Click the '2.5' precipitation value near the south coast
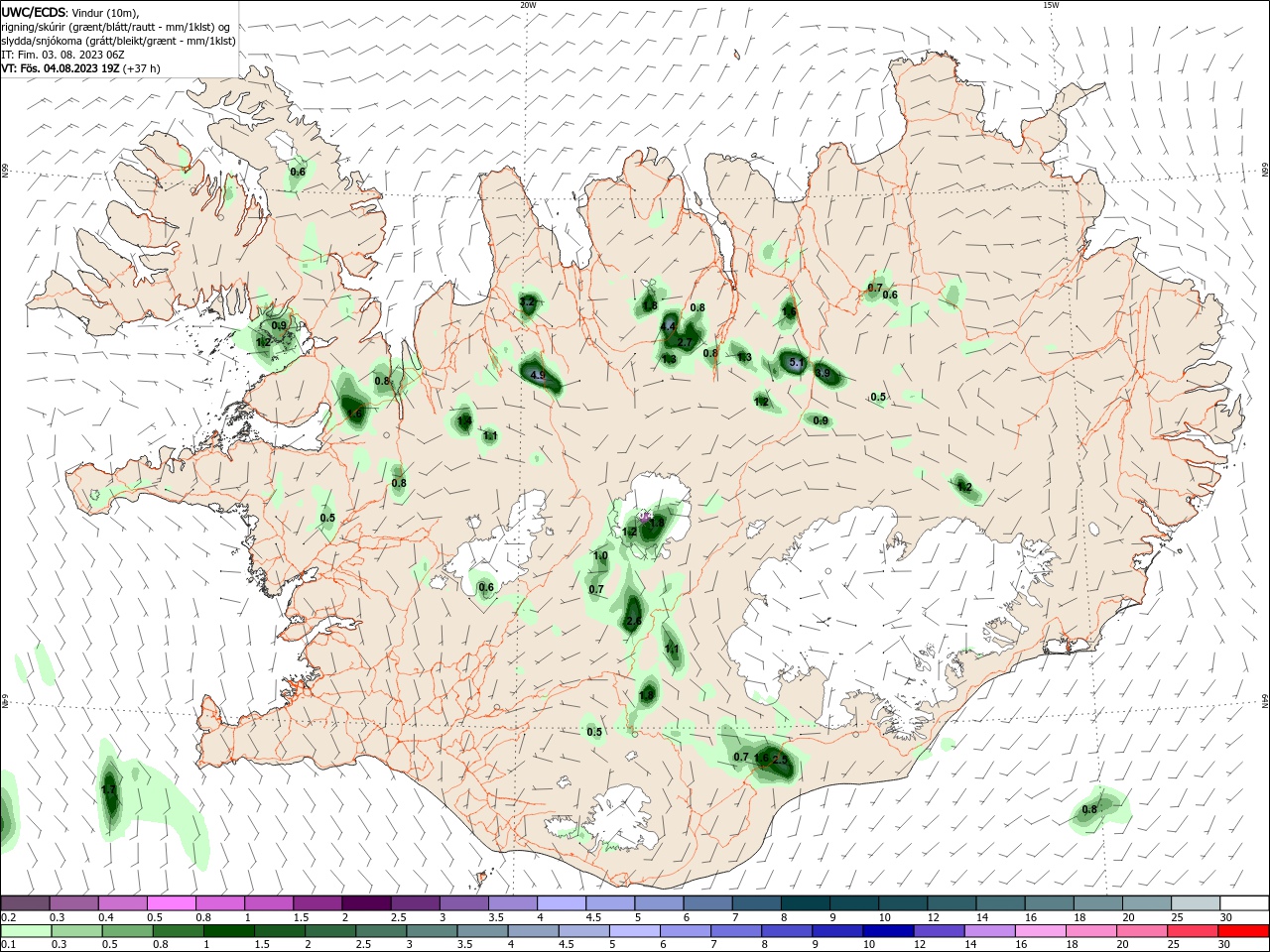 click(x=780, y=760)
